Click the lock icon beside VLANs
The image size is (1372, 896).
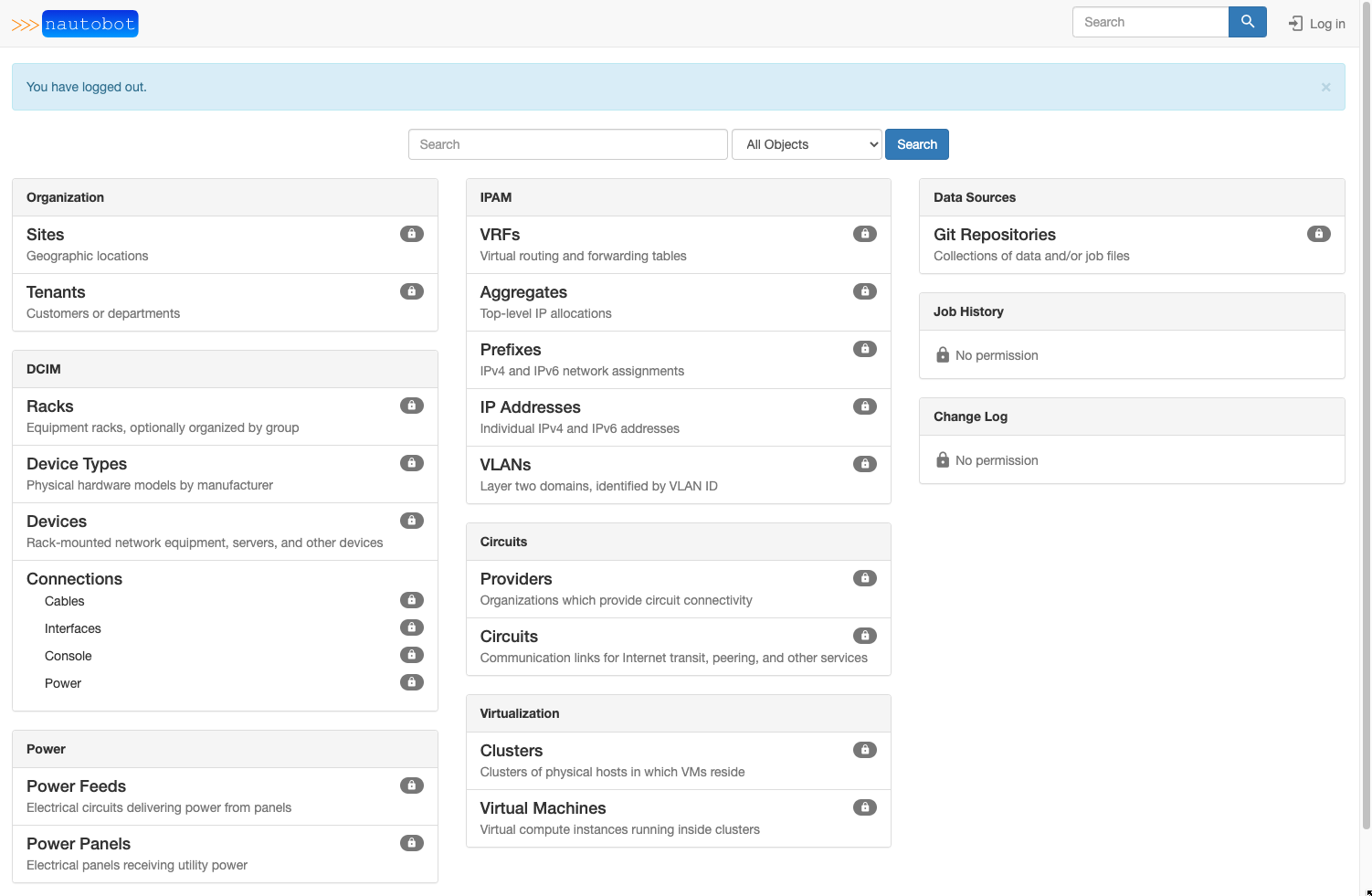864,463
